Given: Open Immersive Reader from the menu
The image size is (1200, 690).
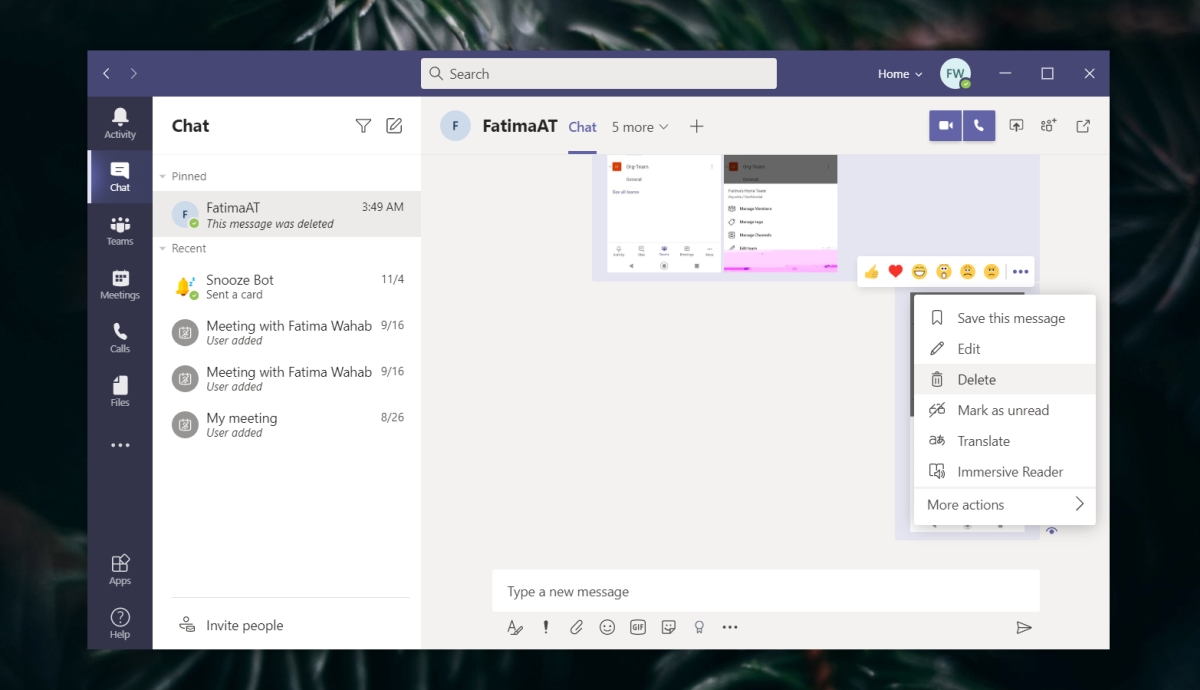Looking at the screenshot, I should click(1005, 472).
